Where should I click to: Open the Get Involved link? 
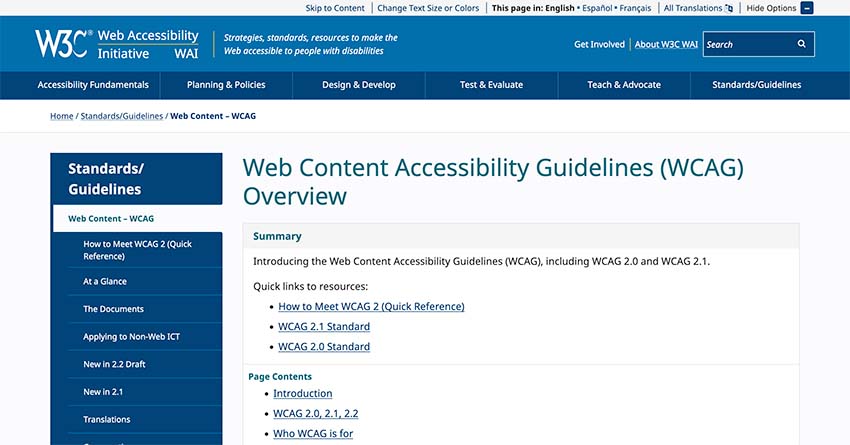(599, 44)
